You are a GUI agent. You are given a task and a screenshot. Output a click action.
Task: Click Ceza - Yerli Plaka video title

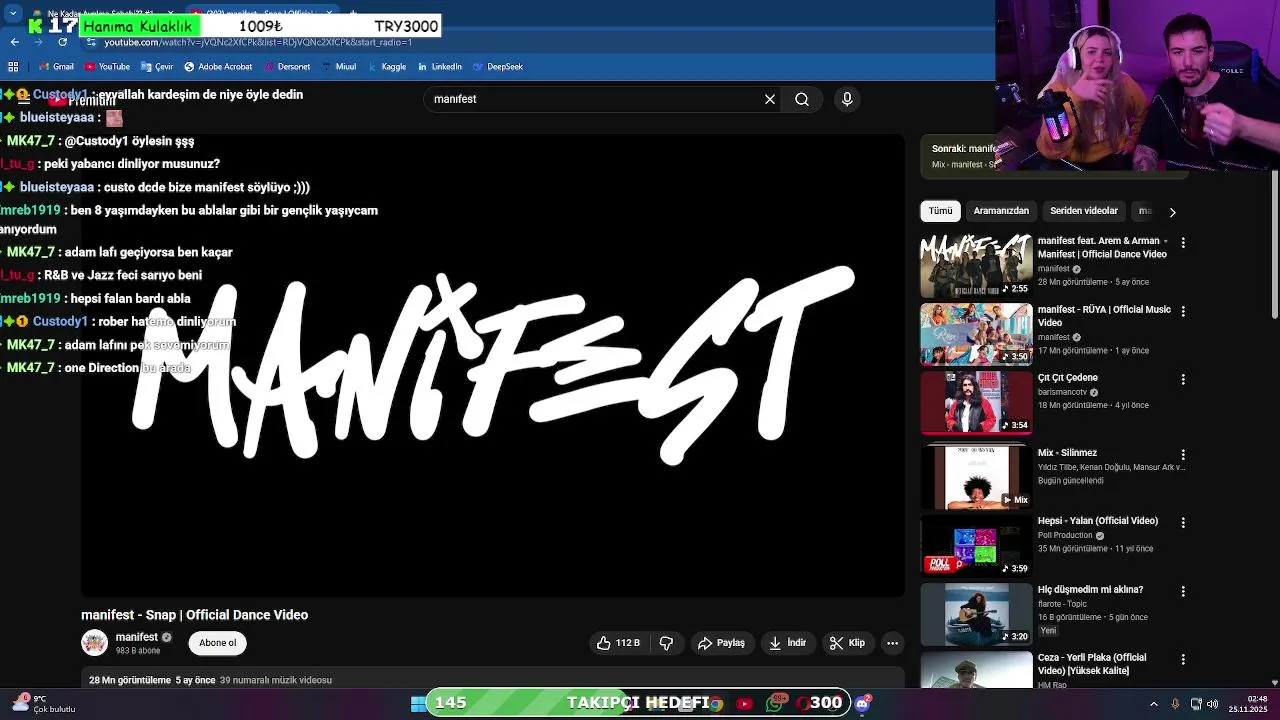pos(1092,664)
